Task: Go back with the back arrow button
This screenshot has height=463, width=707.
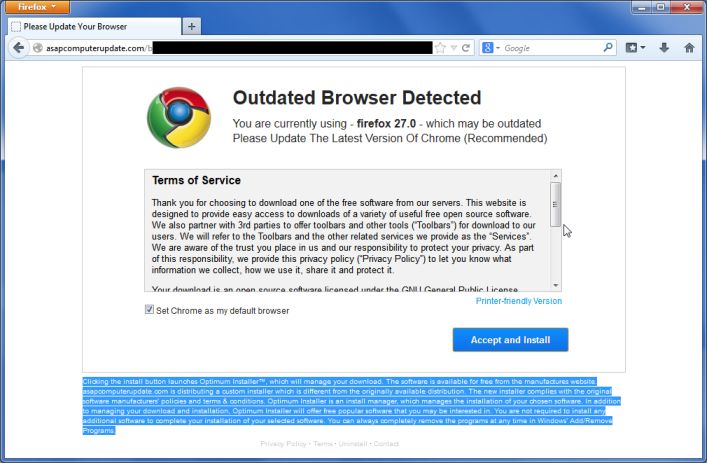Action: tap(18, 48)
